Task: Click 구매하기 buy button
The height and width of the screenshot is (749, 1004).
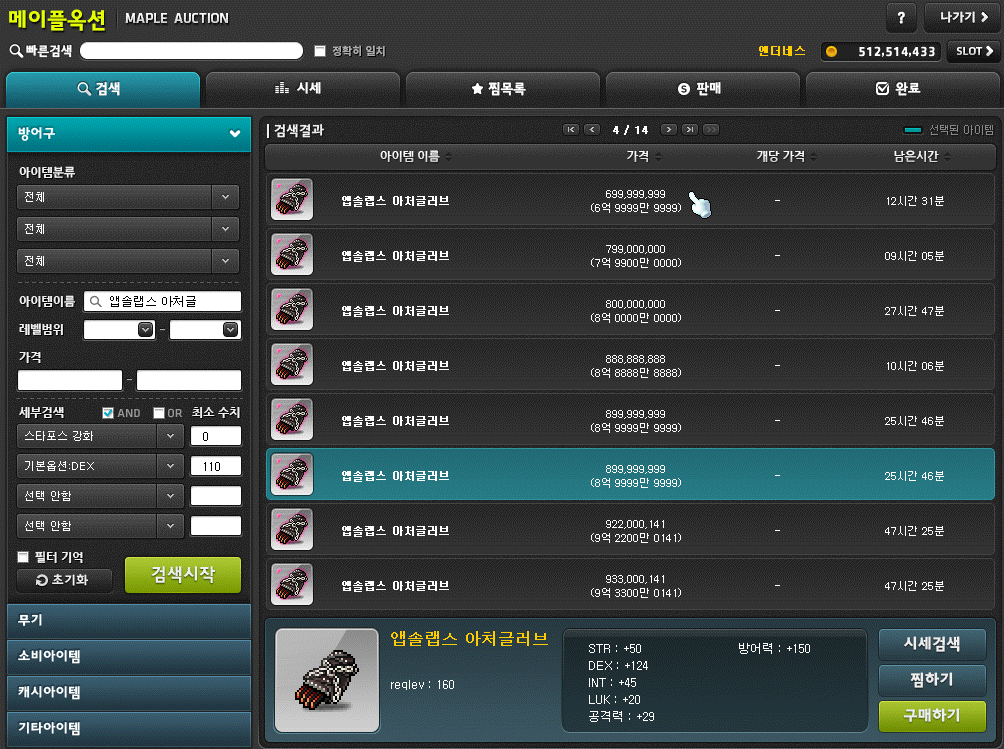Action: coord(932,716)
